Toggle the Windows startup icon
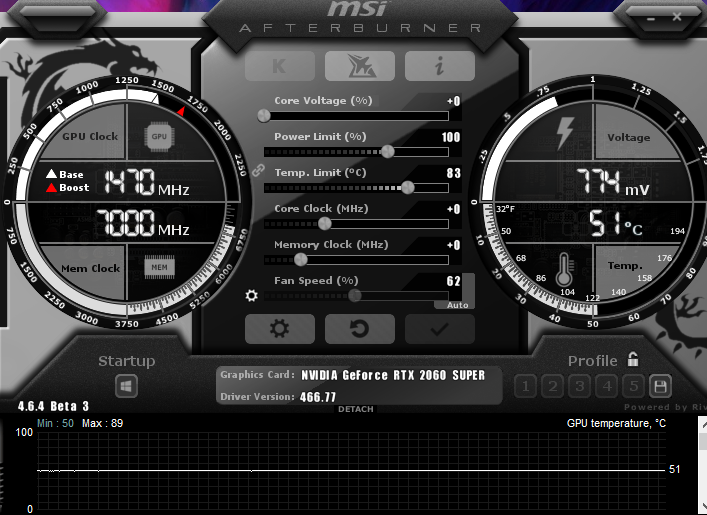 point(126,386)
